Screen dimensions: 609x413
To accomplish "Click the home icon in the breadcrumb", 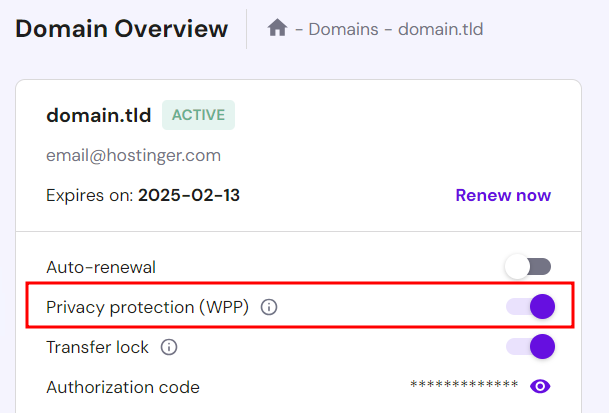I will (x=278, y=28).
